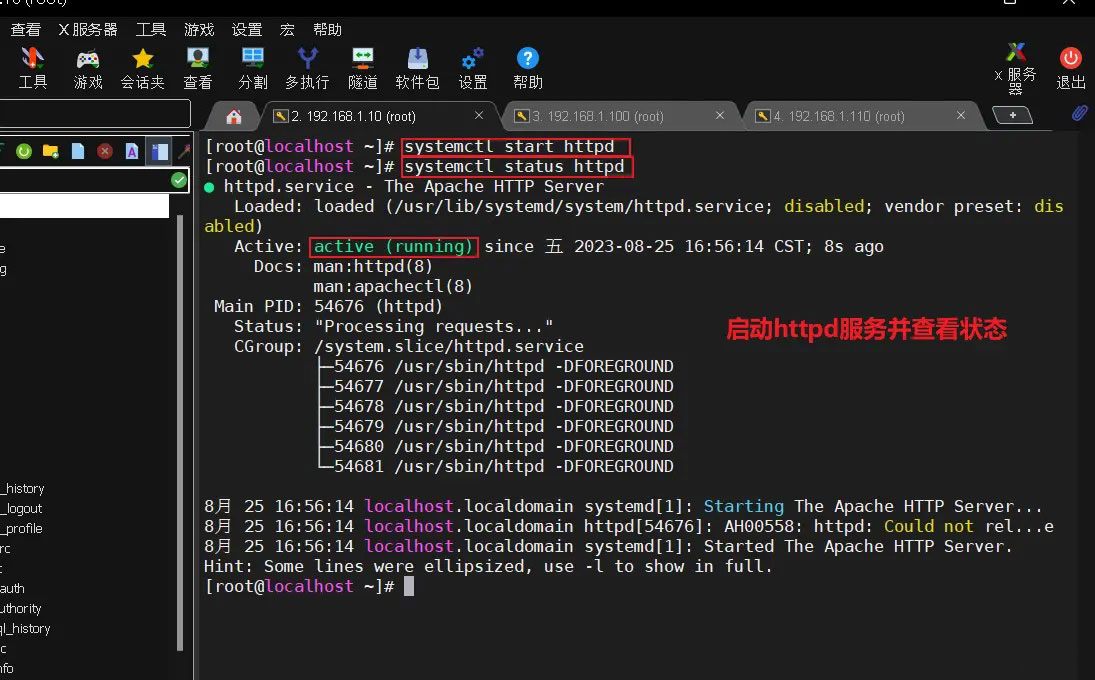The image size is (1095, 680).
Task: Add a new tab with the plus button
Action: 1012,115
